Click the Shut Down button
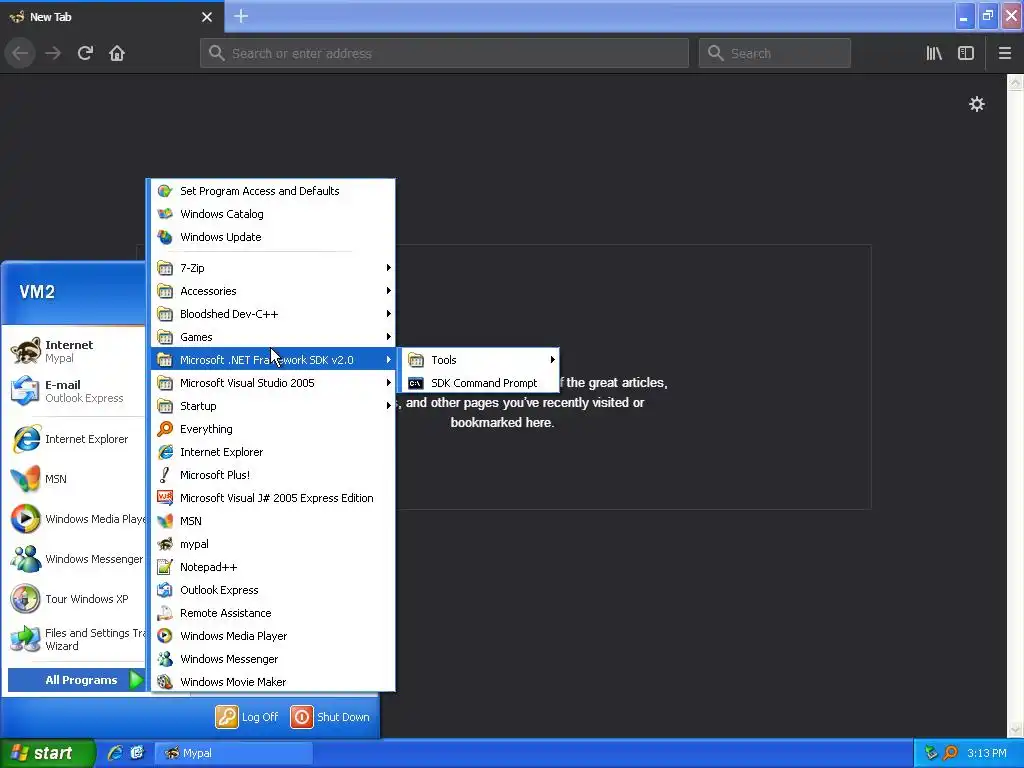 (x=330, y=717)
